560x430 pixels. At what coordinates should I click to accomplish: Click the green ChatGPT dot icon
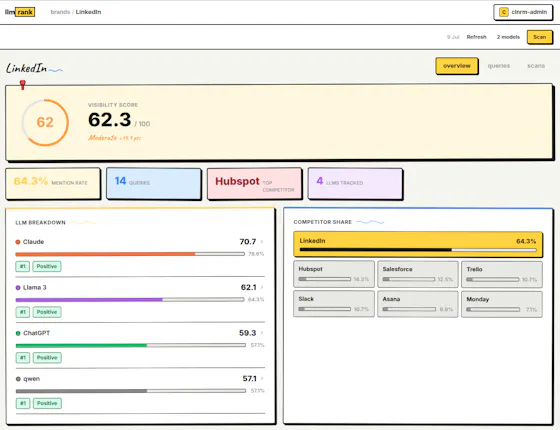(18, 333)
